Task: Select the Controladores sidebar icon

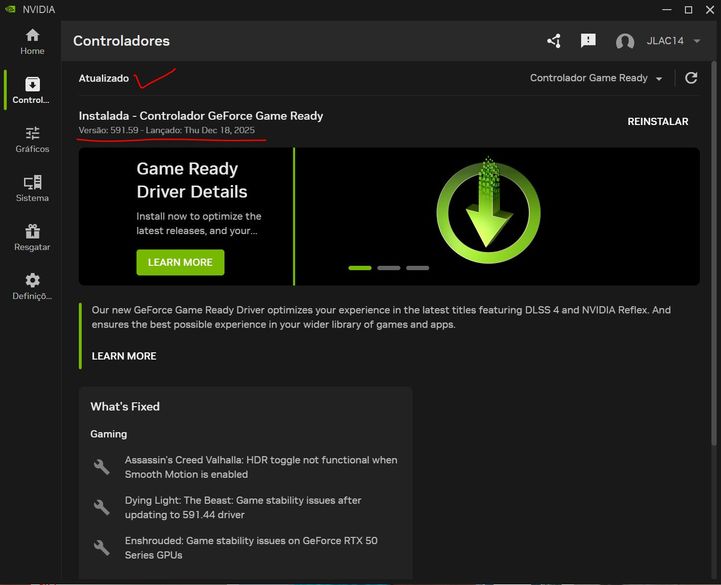Action: tap(32, 90)
